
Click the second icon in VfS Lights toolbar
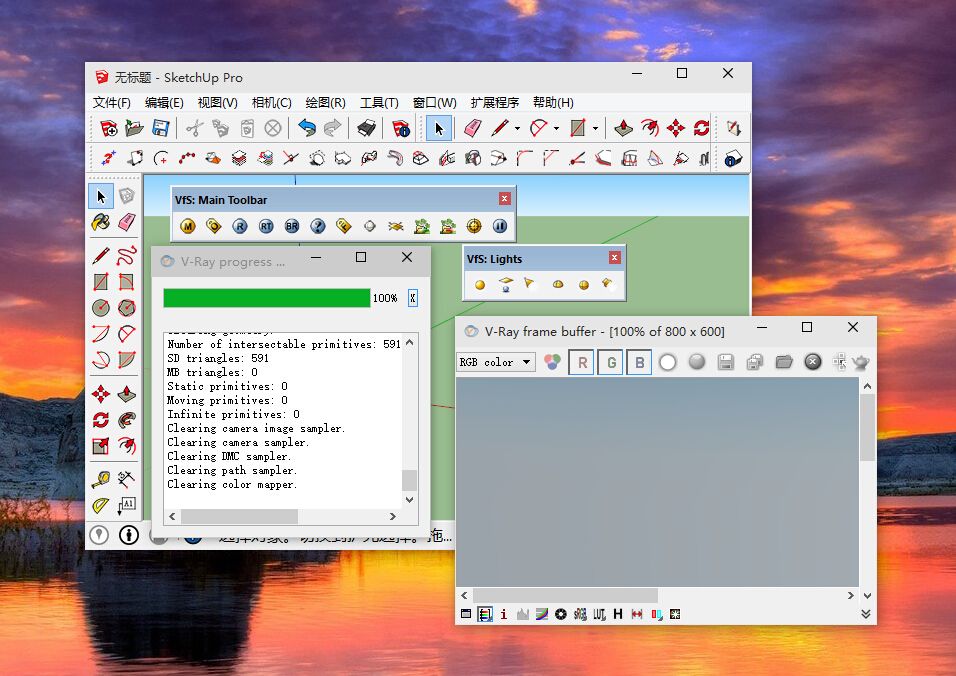click(x=505, y=285)
